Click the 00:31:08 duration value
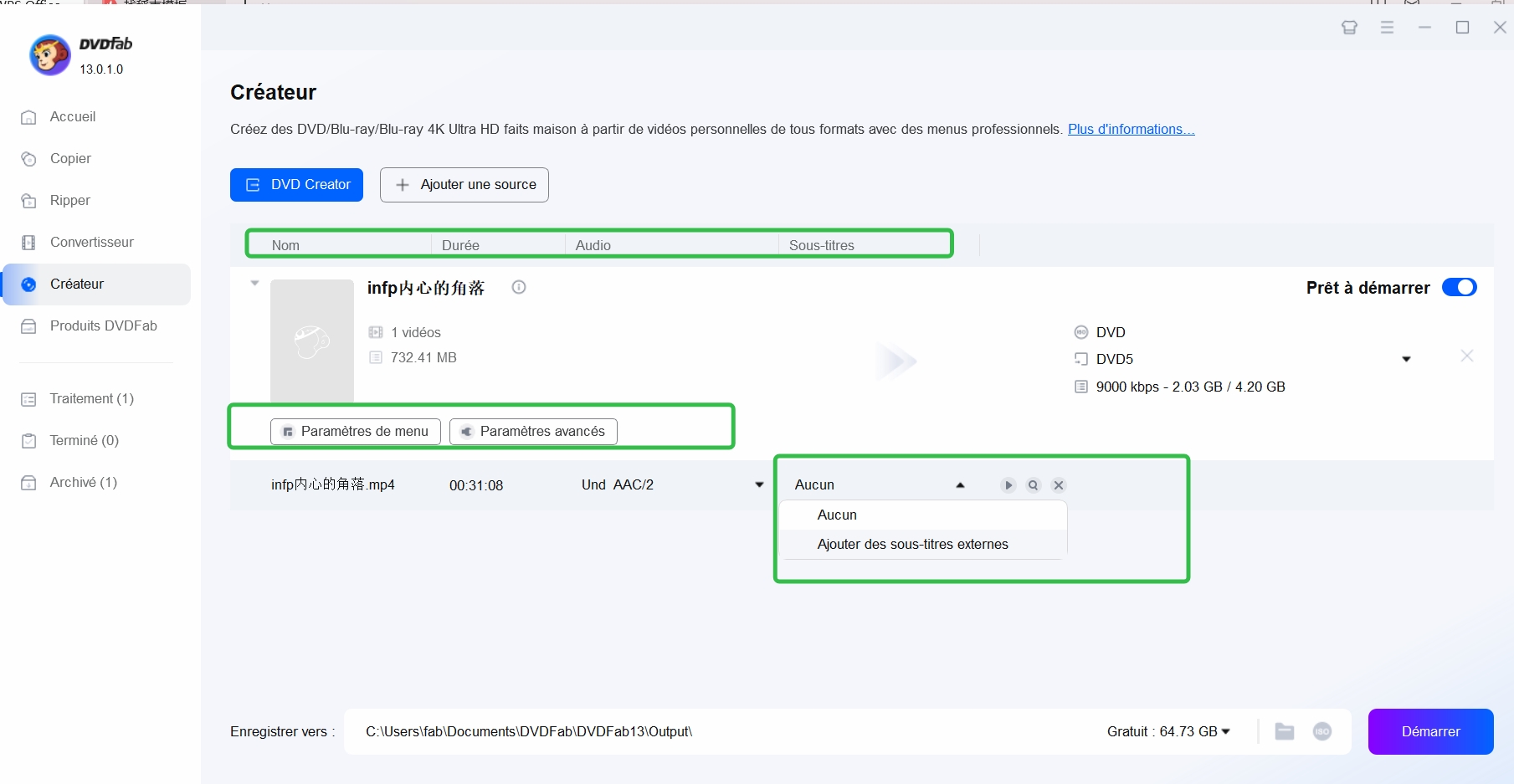The image size is (1514, 784). (476, 486)
